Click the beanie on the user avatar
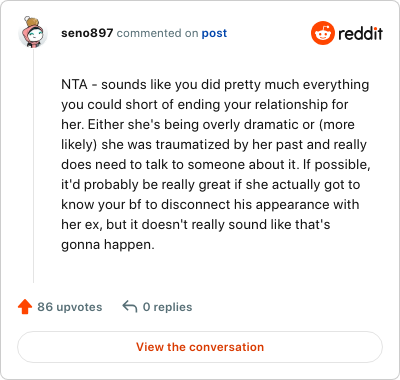 pyautogui.click(x=32, y=22)
